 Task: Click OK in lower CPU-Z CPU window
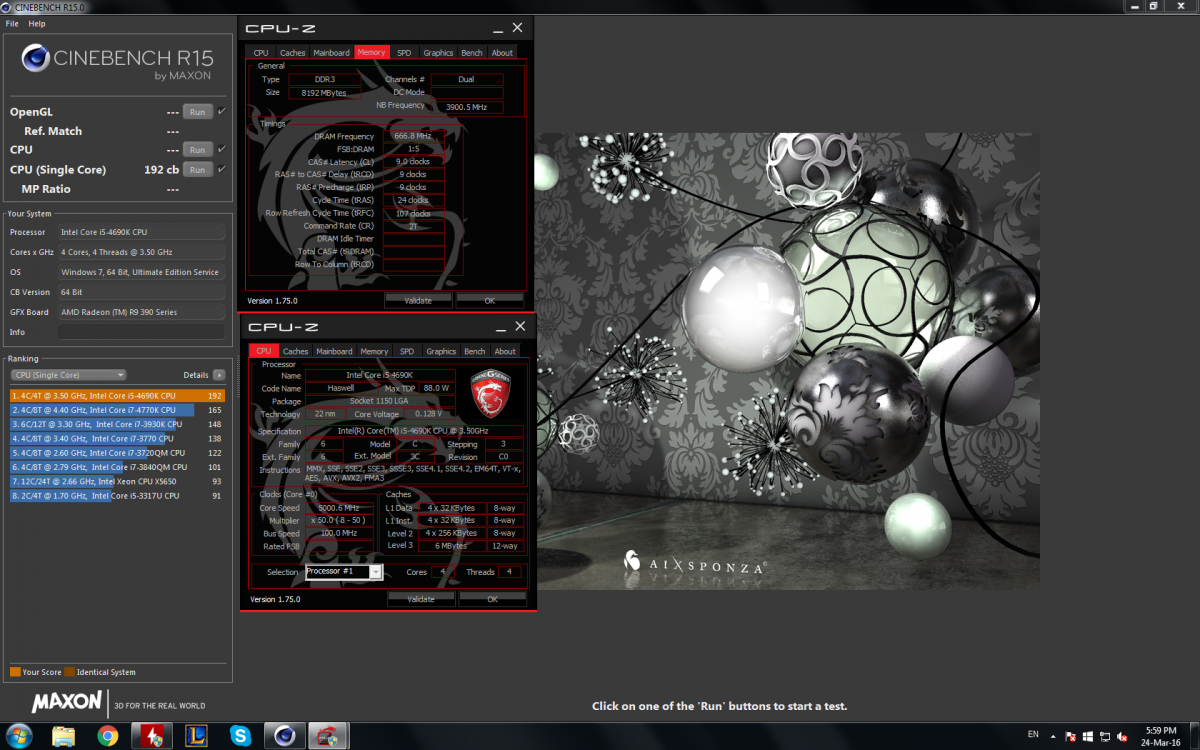493,599
